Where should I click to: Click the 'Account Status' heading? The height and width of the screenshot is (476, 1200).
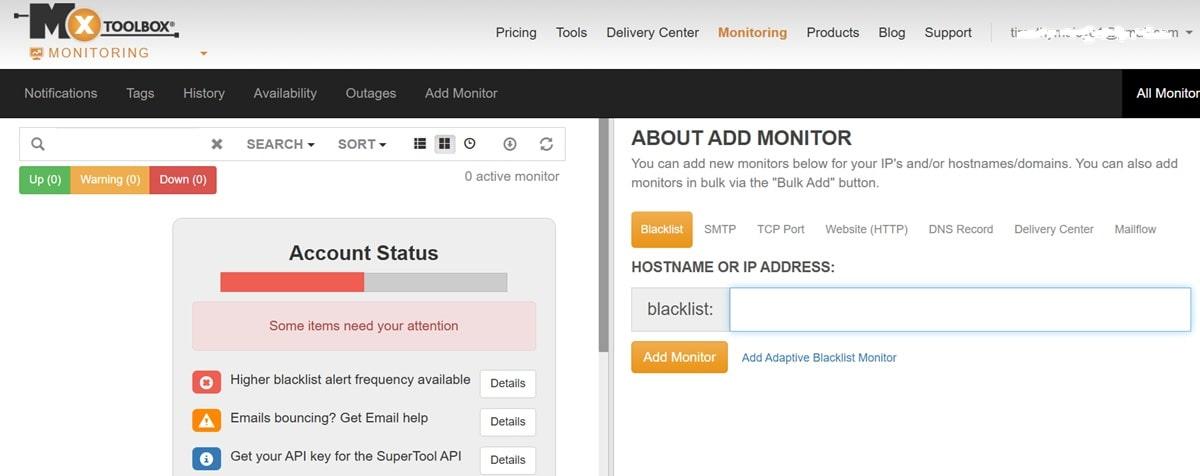pos(364,253)
